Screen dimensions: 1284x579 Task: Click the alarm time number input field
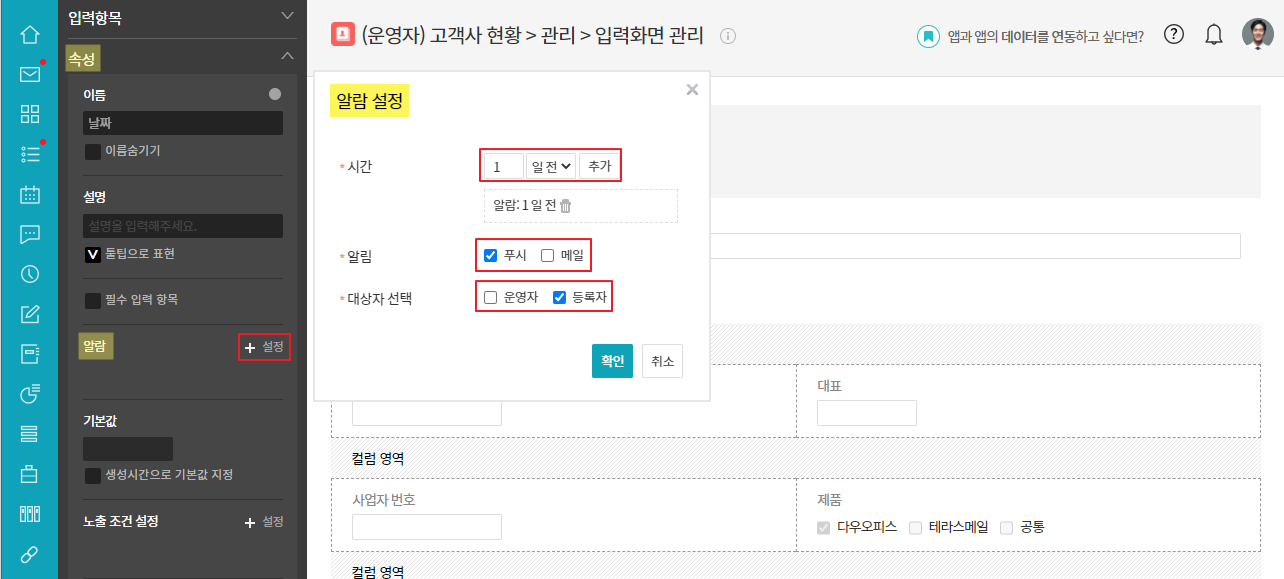[504, 166]
